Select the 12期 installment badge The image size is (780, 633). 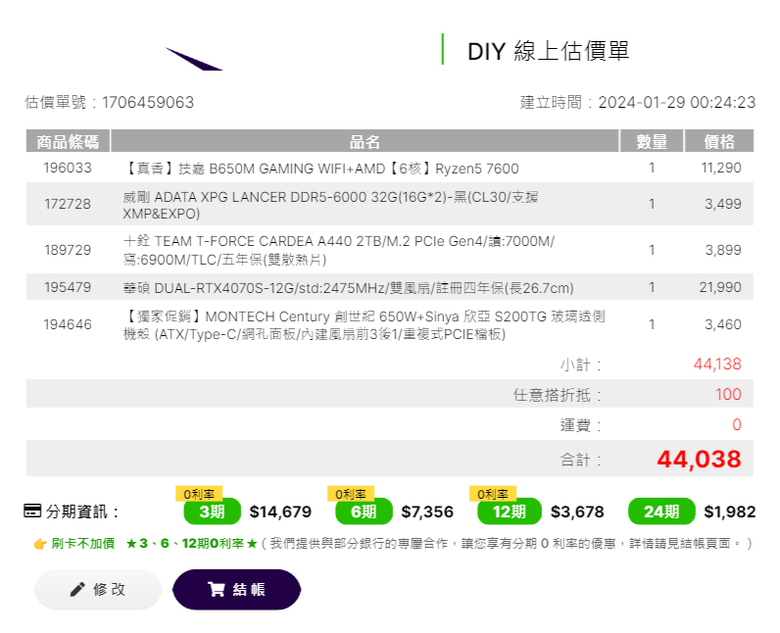(x=509, y=512)
